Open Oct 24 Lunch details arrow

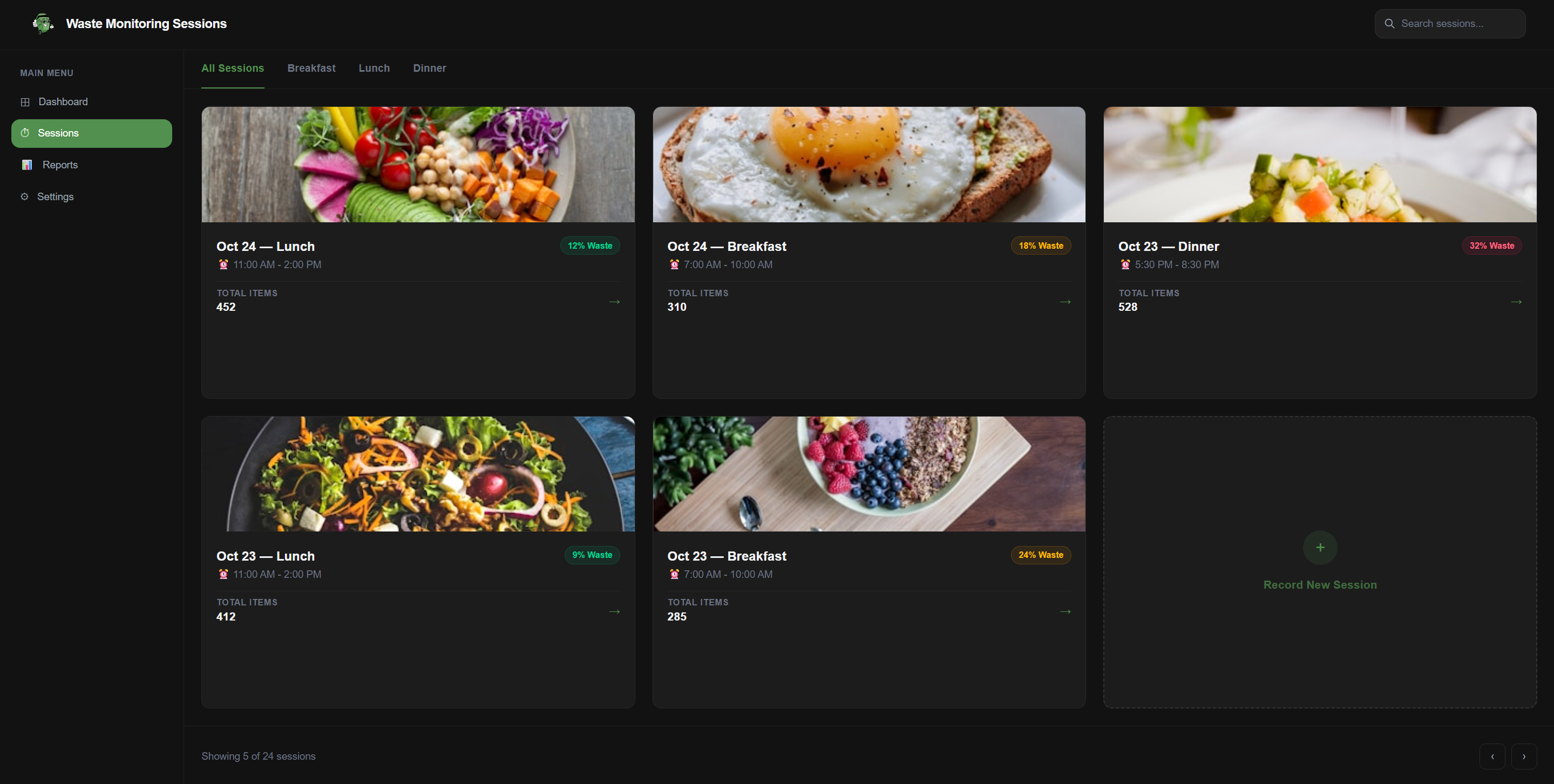pyautogui.click(x=614, y=302)
